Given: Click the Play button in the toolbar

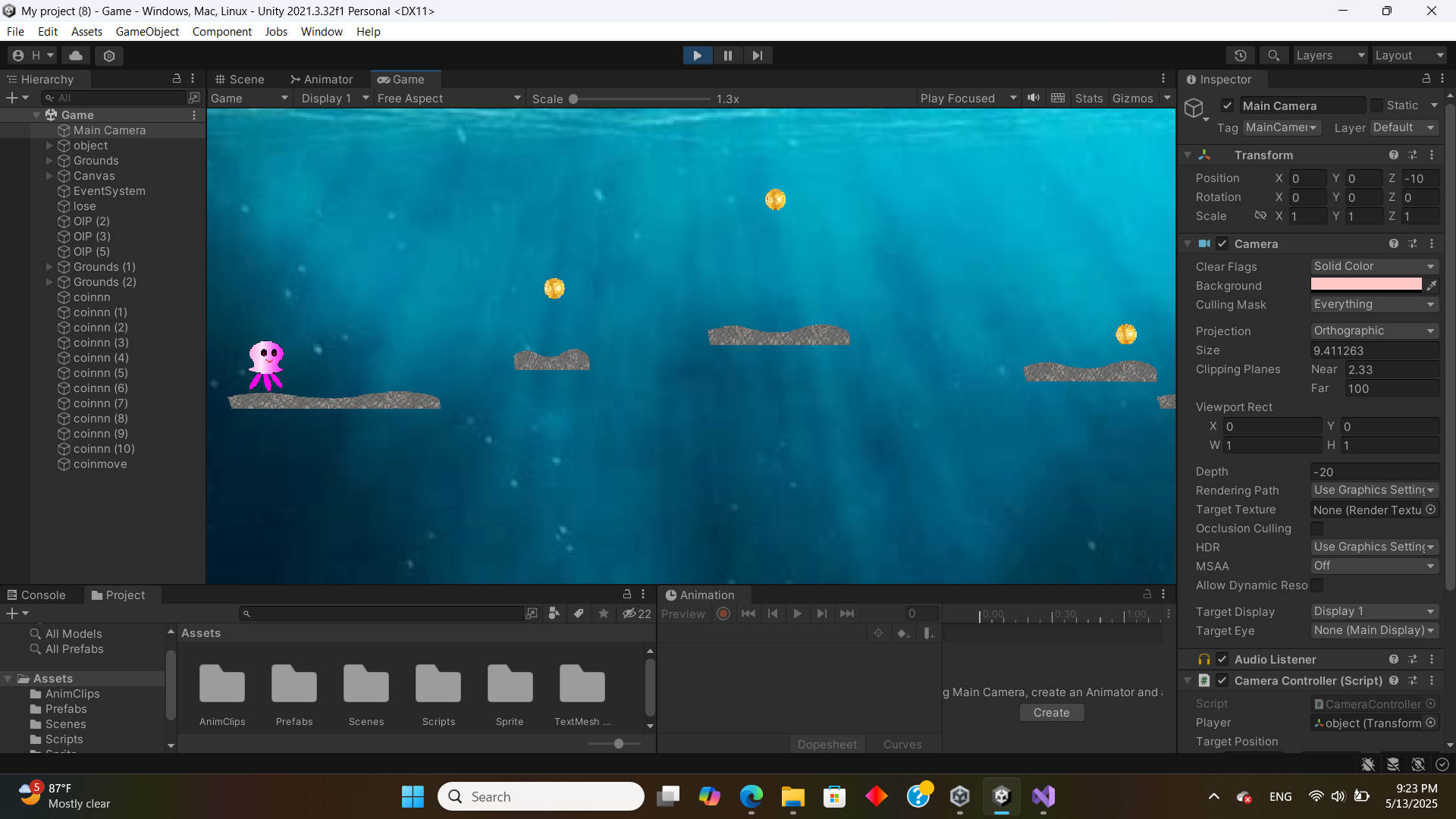Looking at the screenshot, I should [x=697, y=55].
